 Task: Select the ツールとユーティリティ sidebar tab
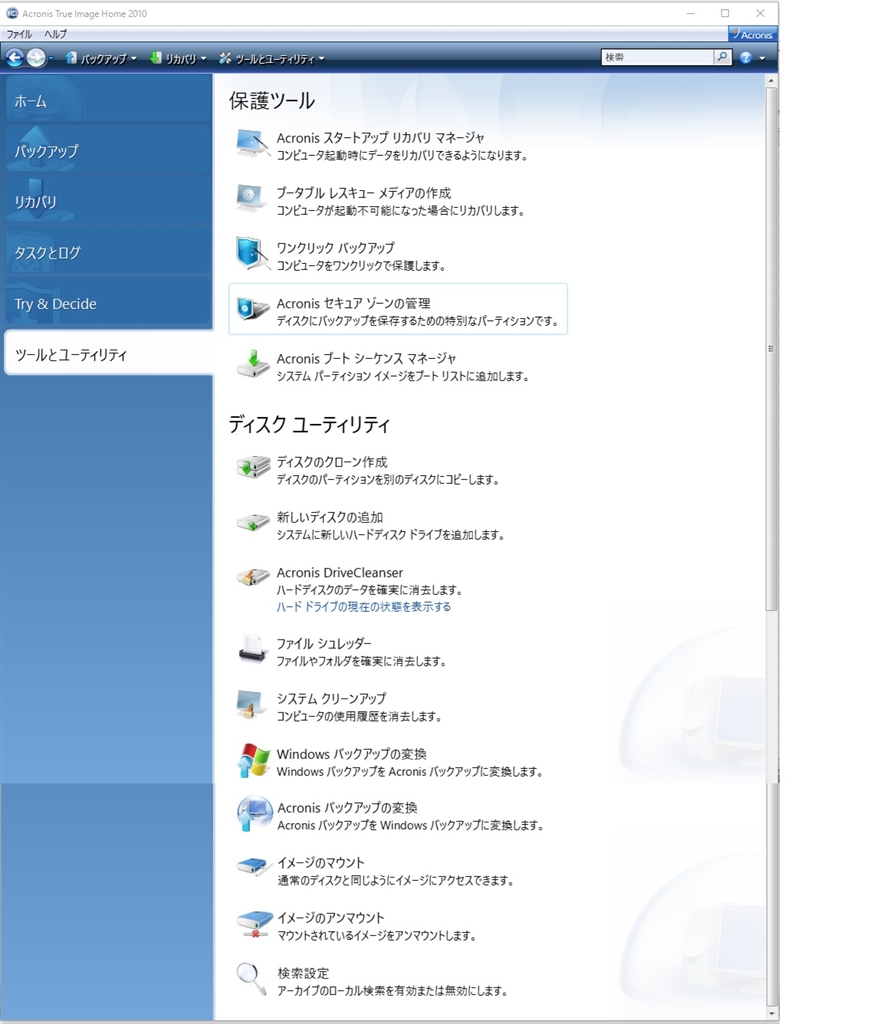tap(108, 353)
